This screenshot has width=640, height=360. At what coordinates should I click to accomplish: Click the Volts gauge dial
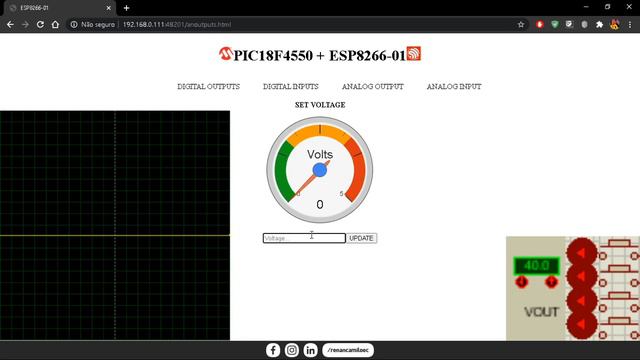point(320,170)
